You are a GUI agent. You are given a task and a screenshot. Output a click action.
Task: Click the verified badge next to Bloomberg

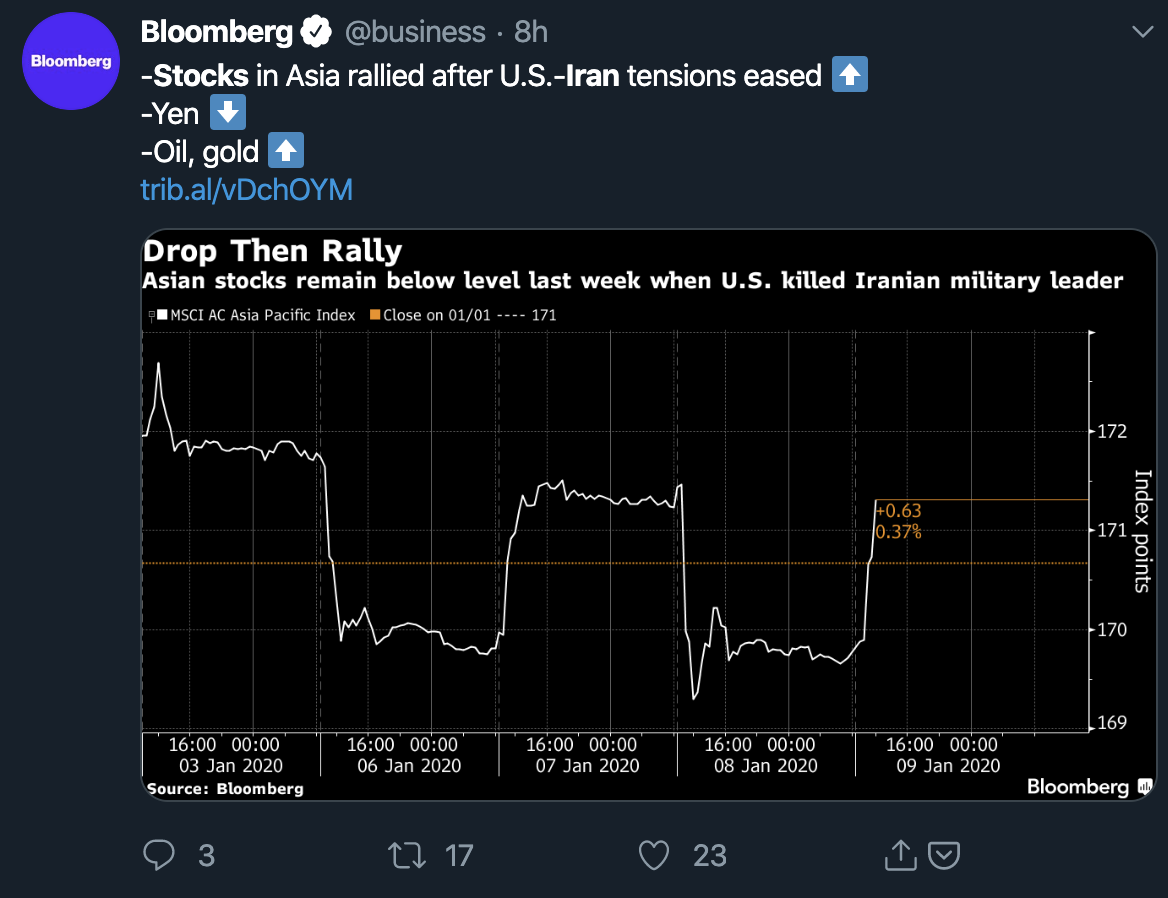coord(318,32)
